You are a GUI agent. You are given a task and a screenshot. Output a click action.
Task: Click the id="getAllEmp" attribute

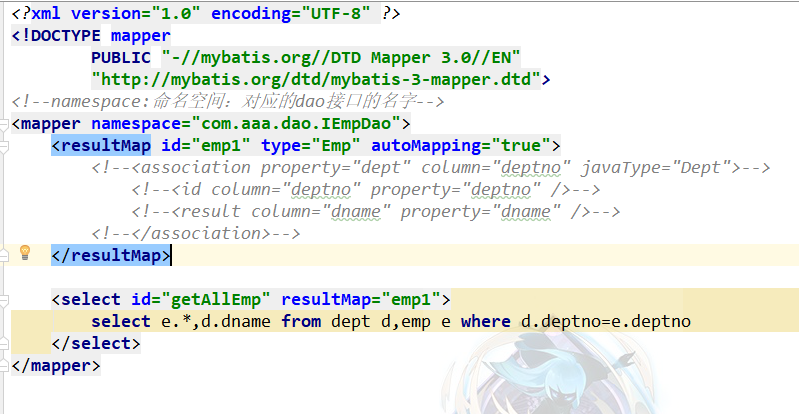[201, 299]
